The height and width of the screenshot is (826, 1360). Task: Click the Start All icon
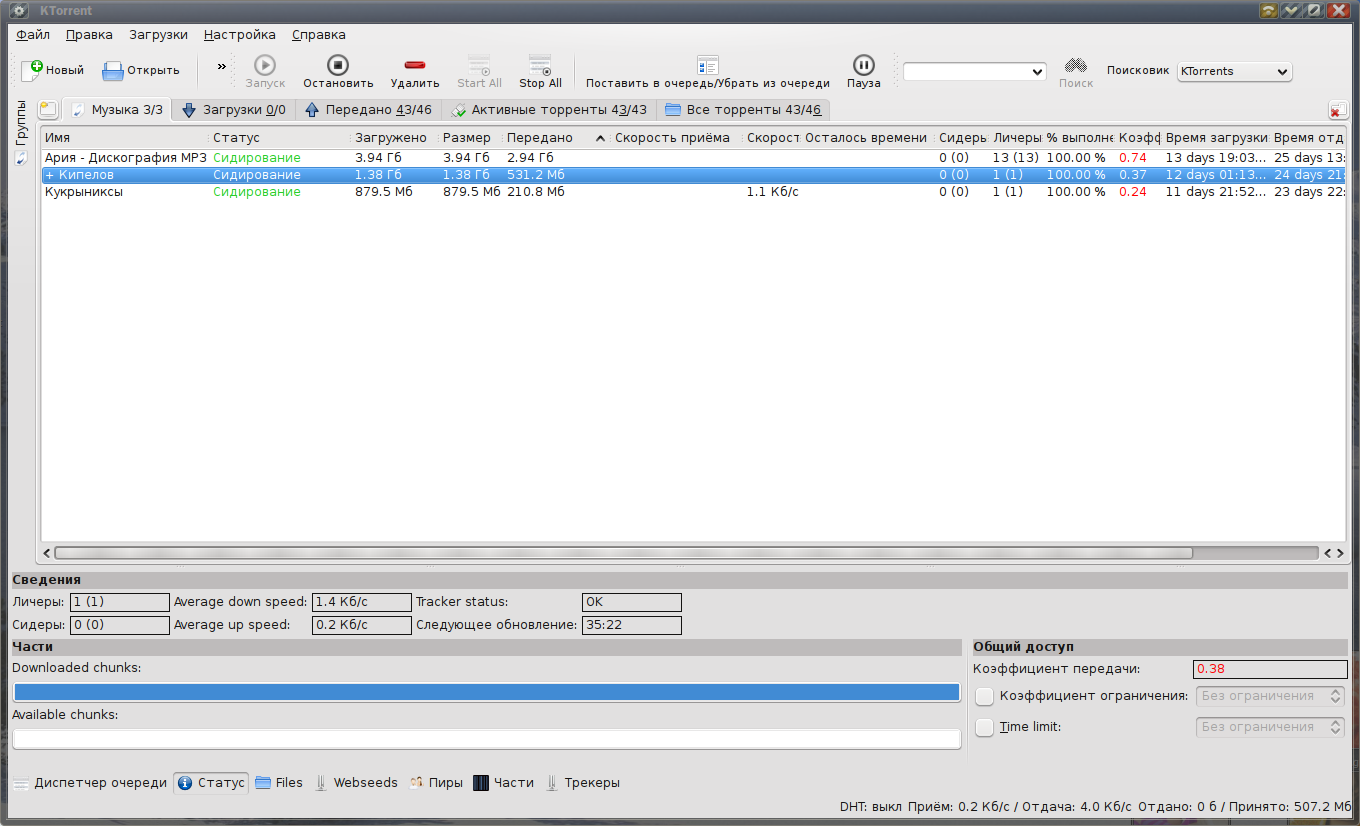coord(479,65)
